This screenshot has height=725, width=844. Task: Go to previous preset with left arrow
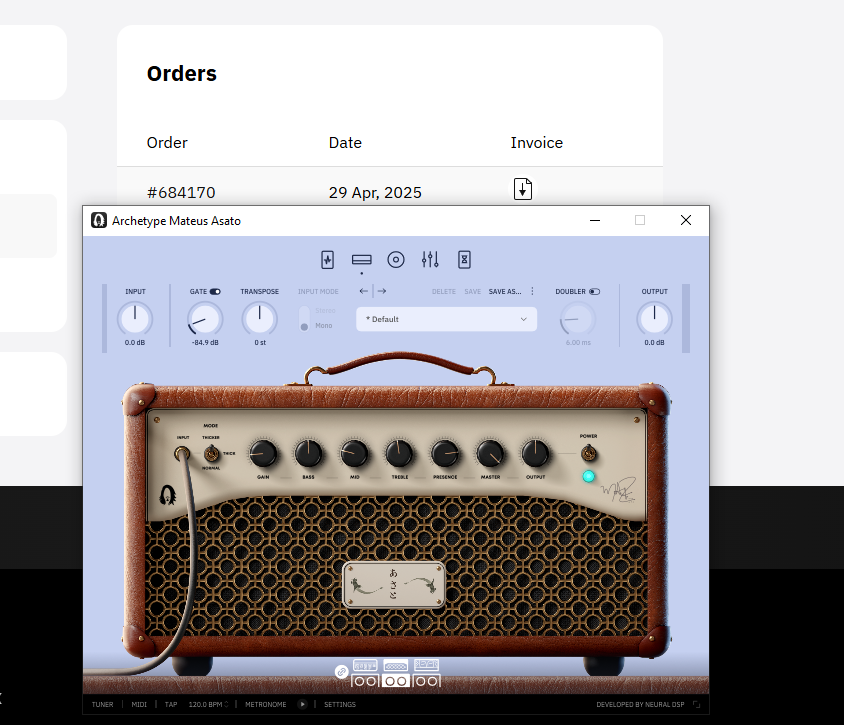point(364,291)
